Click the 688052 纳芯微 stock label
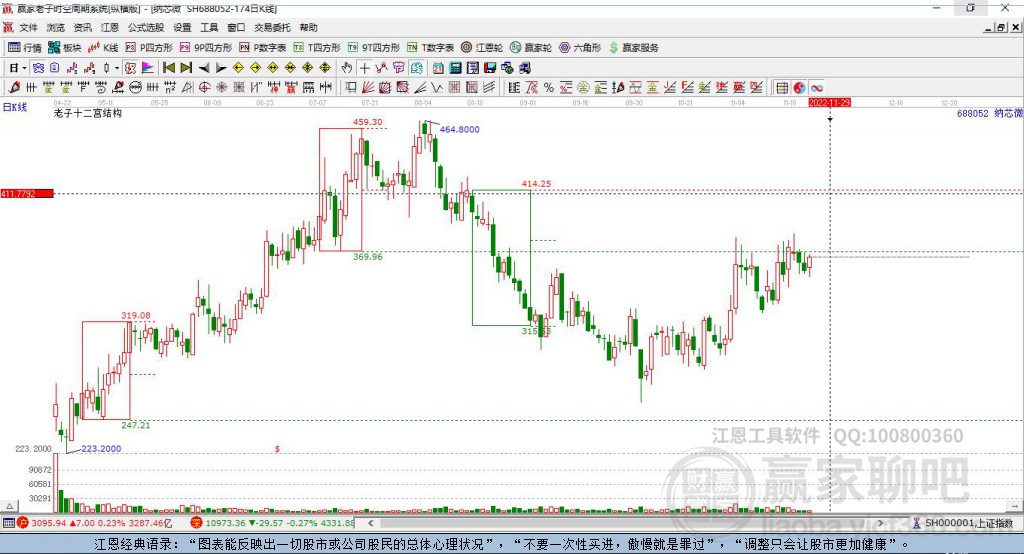This screenshot has height=554, width=1024. (989, 113)
